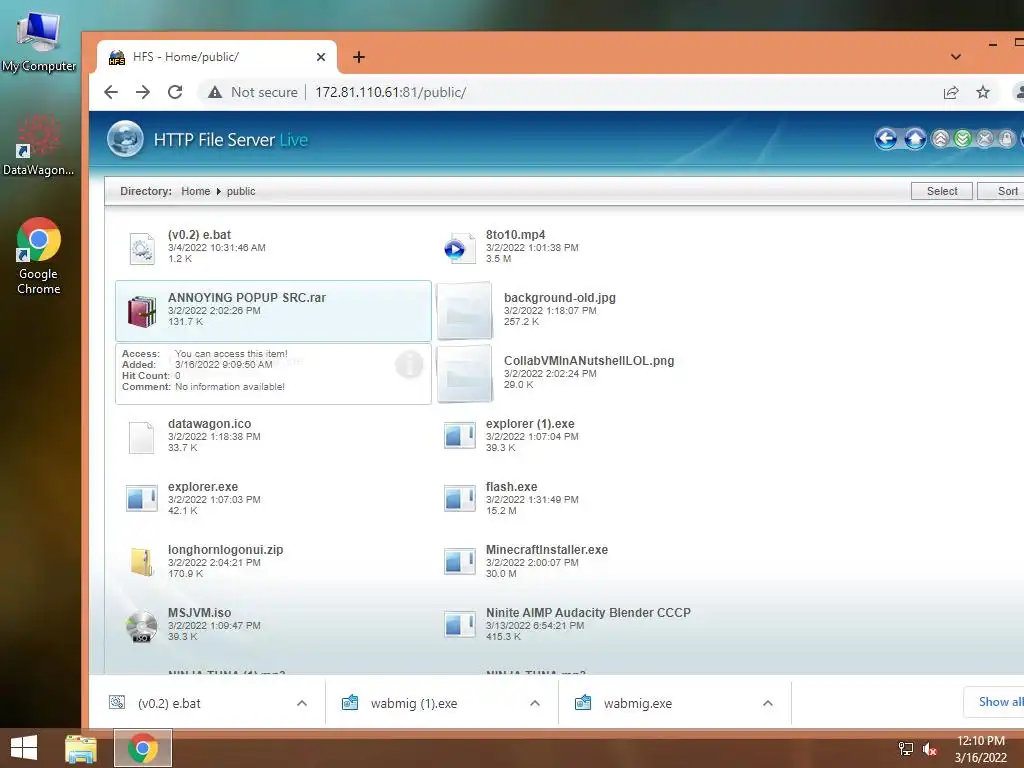Bookmark this page with the star icon
The height and width of the screenshot is (768, 1024).
tap(983, 92)
